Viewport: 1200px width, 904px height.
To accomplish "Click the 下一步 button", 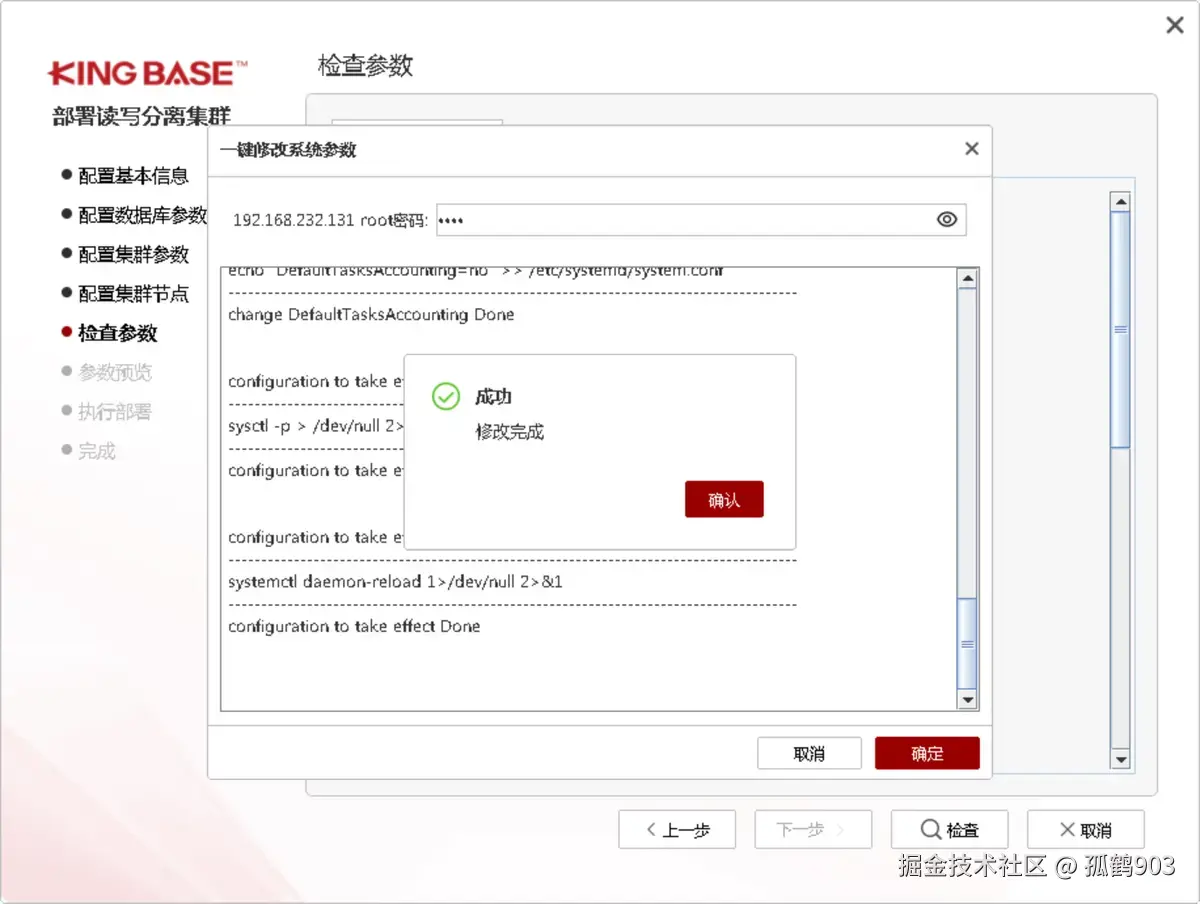I will pyautogui.click(x=812, y=830).
